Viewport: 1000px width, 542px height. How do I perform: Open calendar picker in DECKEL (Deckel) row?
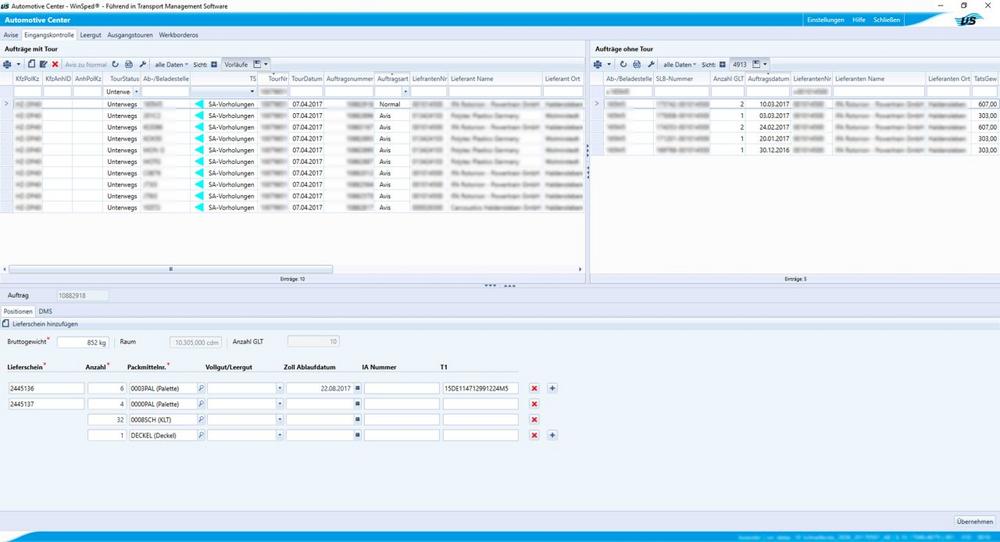[358, 435]
